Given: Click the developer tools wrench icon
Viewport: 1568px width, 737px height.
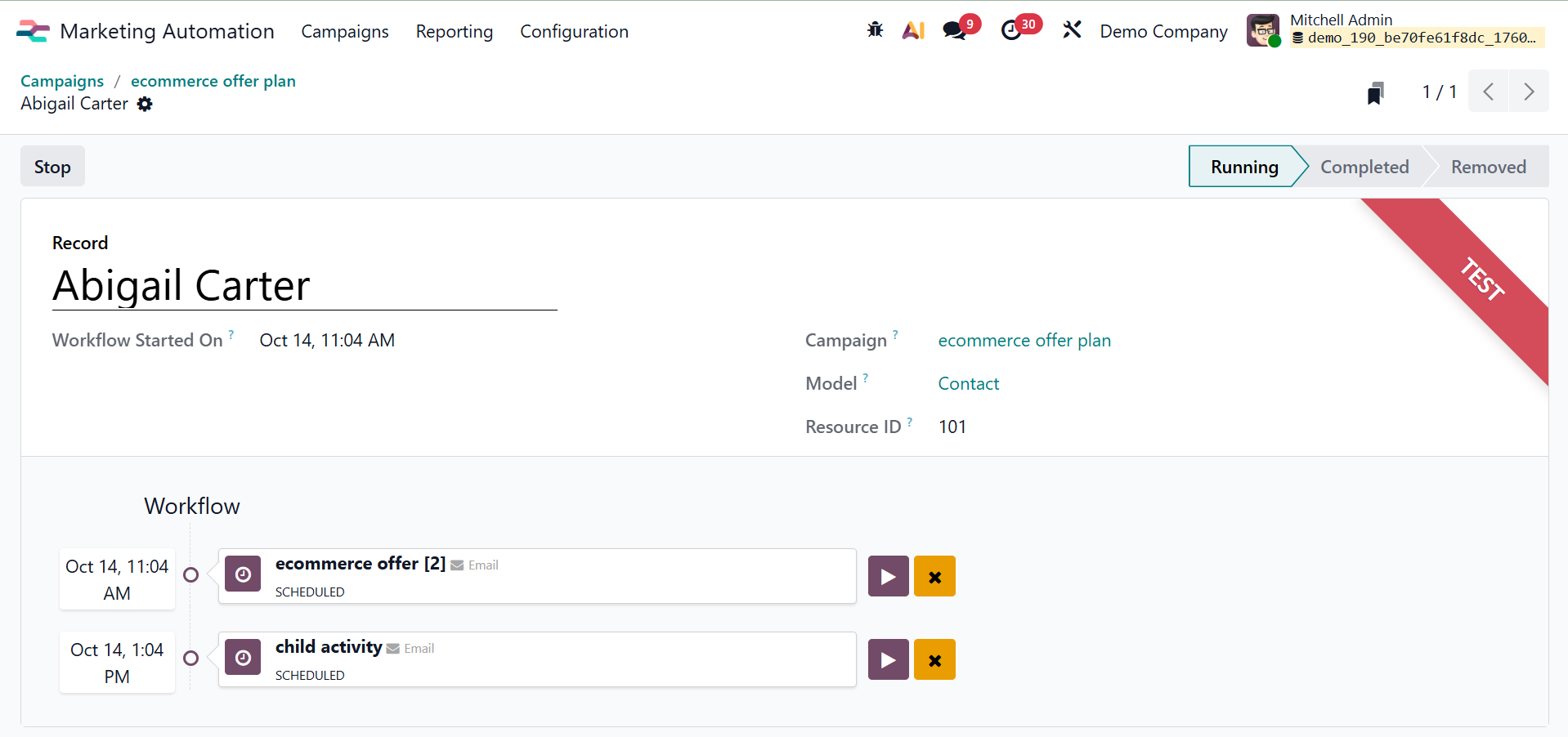Looking at the screenshot, I should click(x=1072, y=29).
